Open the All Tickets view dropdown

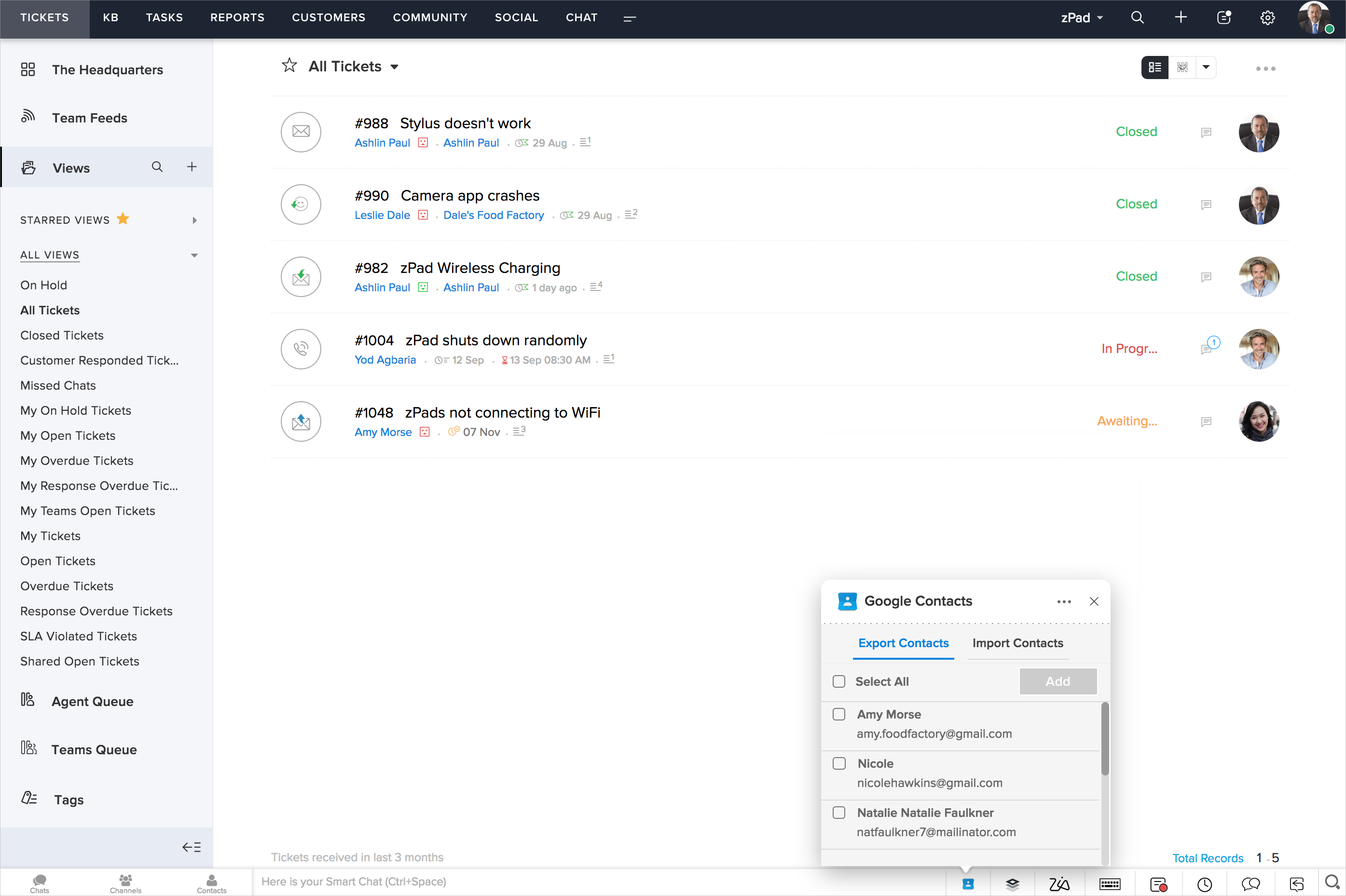(x=394, y=67)
